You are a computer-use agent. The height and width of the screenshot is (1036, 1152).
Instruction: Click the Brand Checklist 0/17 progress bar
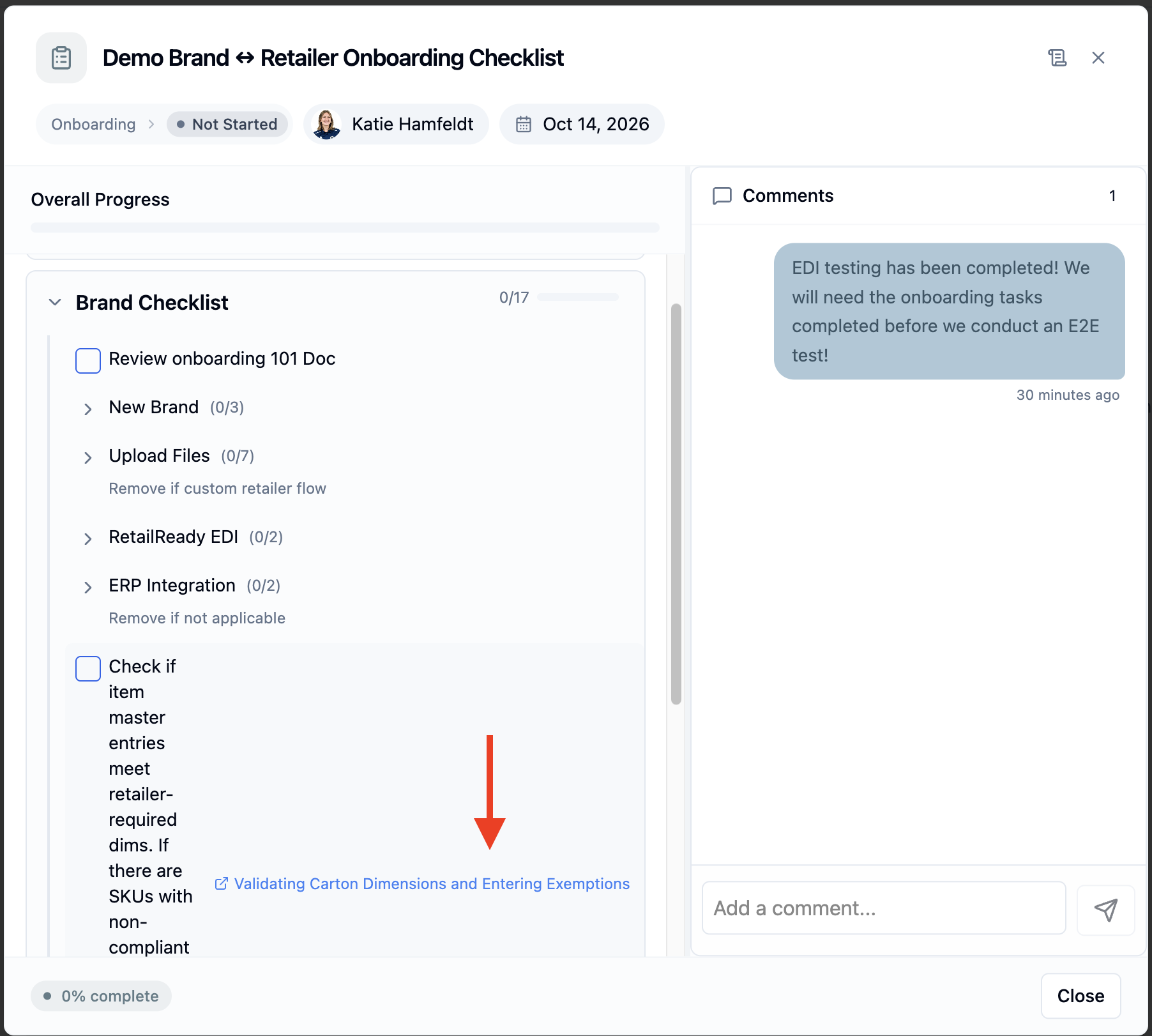pos(578,297)
